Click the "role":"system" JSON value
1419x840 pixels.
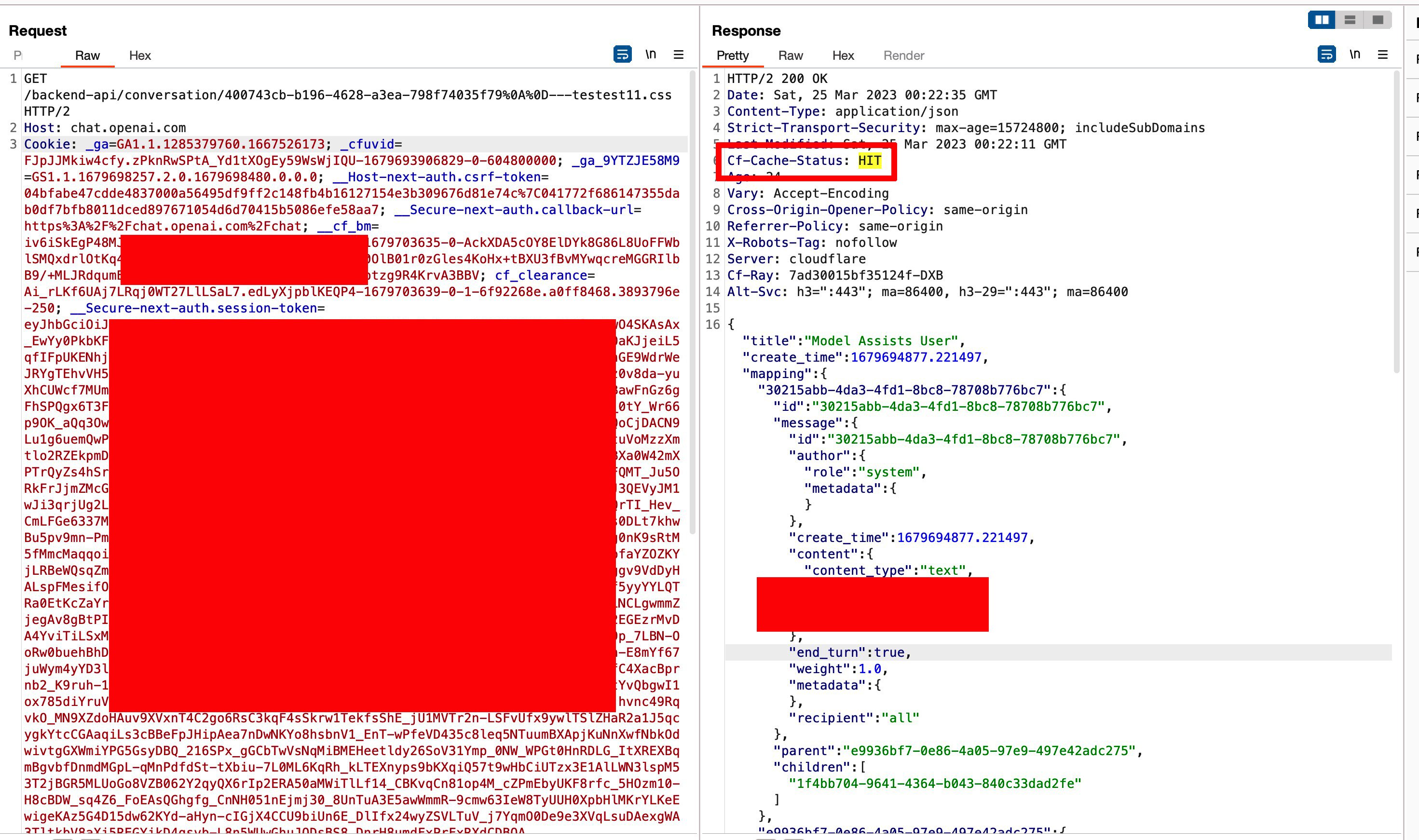tap(888, 472)
